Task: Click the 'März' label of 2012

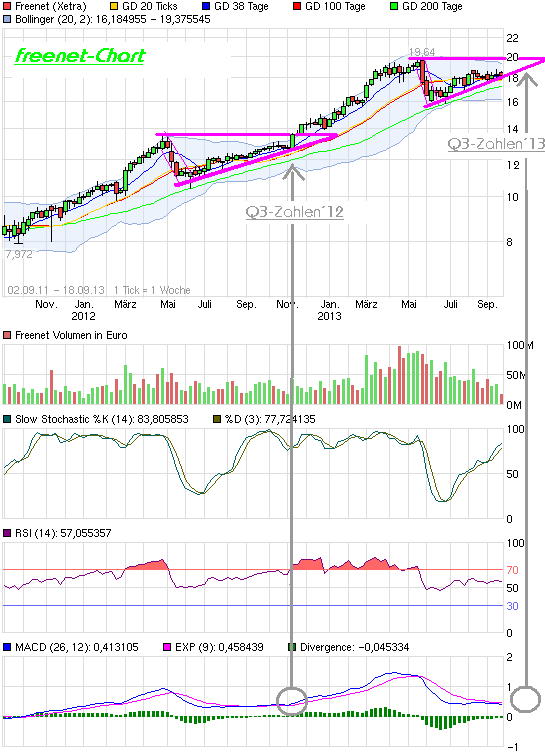Action: [125, 304]
